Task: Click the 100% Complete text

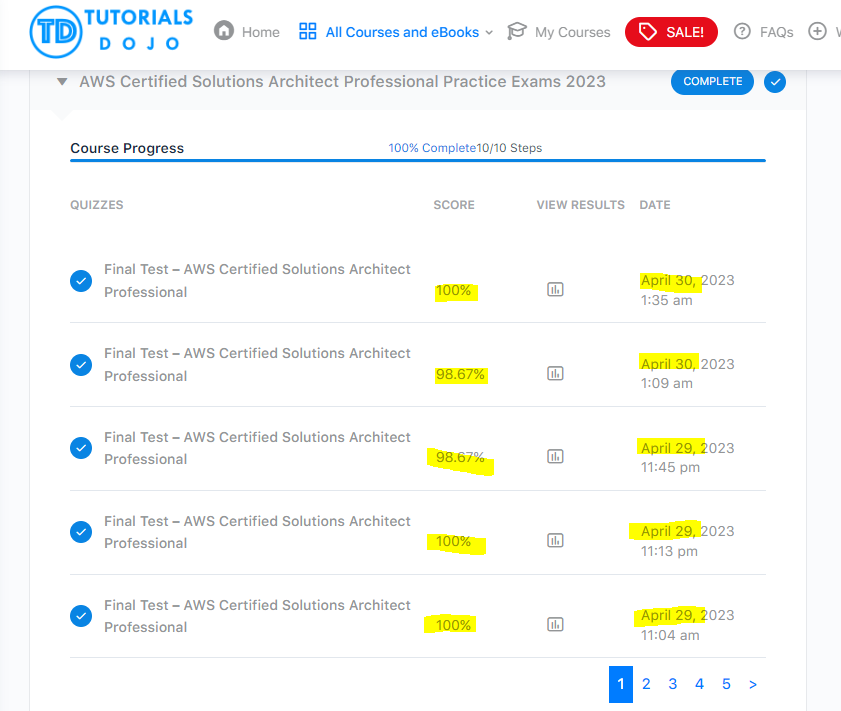Action: pyautogui.click(x=432, y=148)
